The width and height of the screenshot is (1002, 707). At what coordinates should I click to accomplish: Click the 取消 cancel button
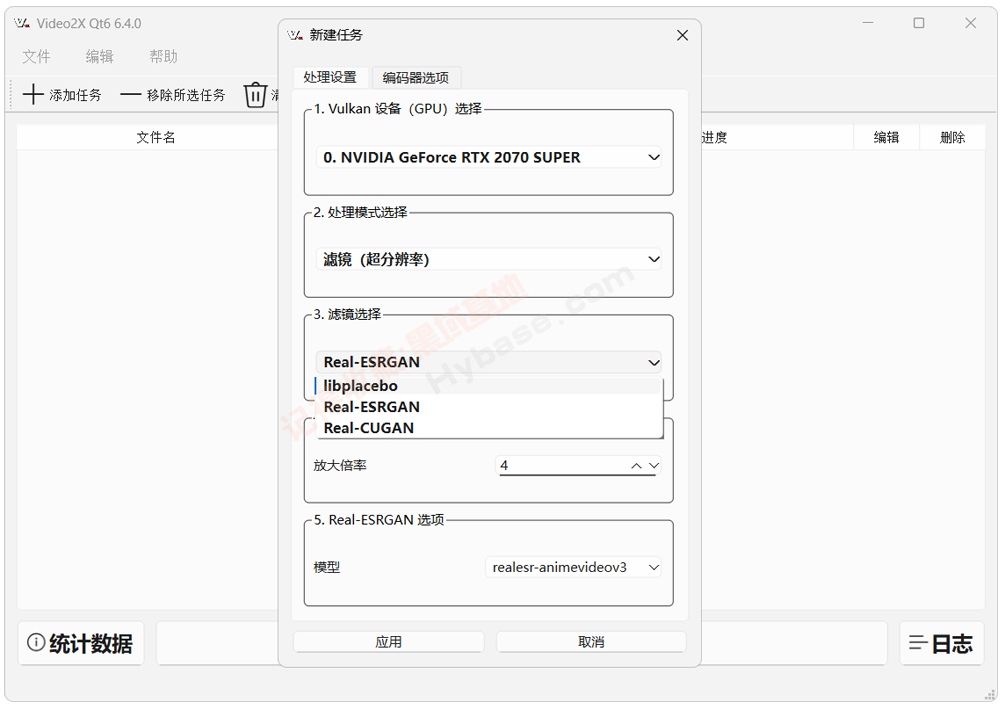point(591,642)
